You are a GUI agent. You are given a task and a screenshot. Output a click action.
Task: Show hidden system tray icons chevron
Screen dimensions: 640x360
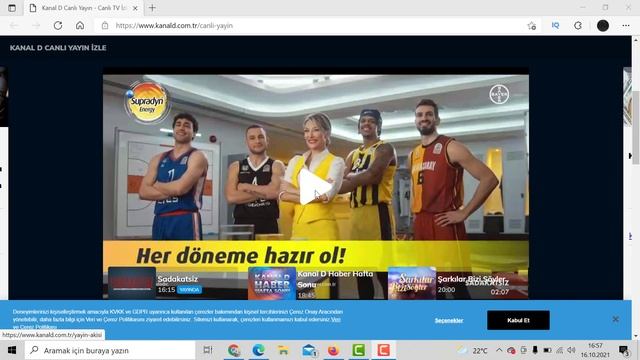(499, 350)
